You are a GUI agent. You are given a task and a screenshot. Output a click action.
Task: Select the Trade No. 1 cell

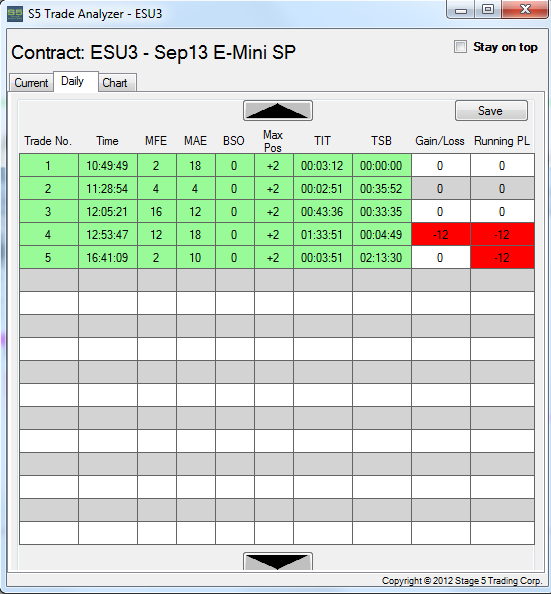49,165
